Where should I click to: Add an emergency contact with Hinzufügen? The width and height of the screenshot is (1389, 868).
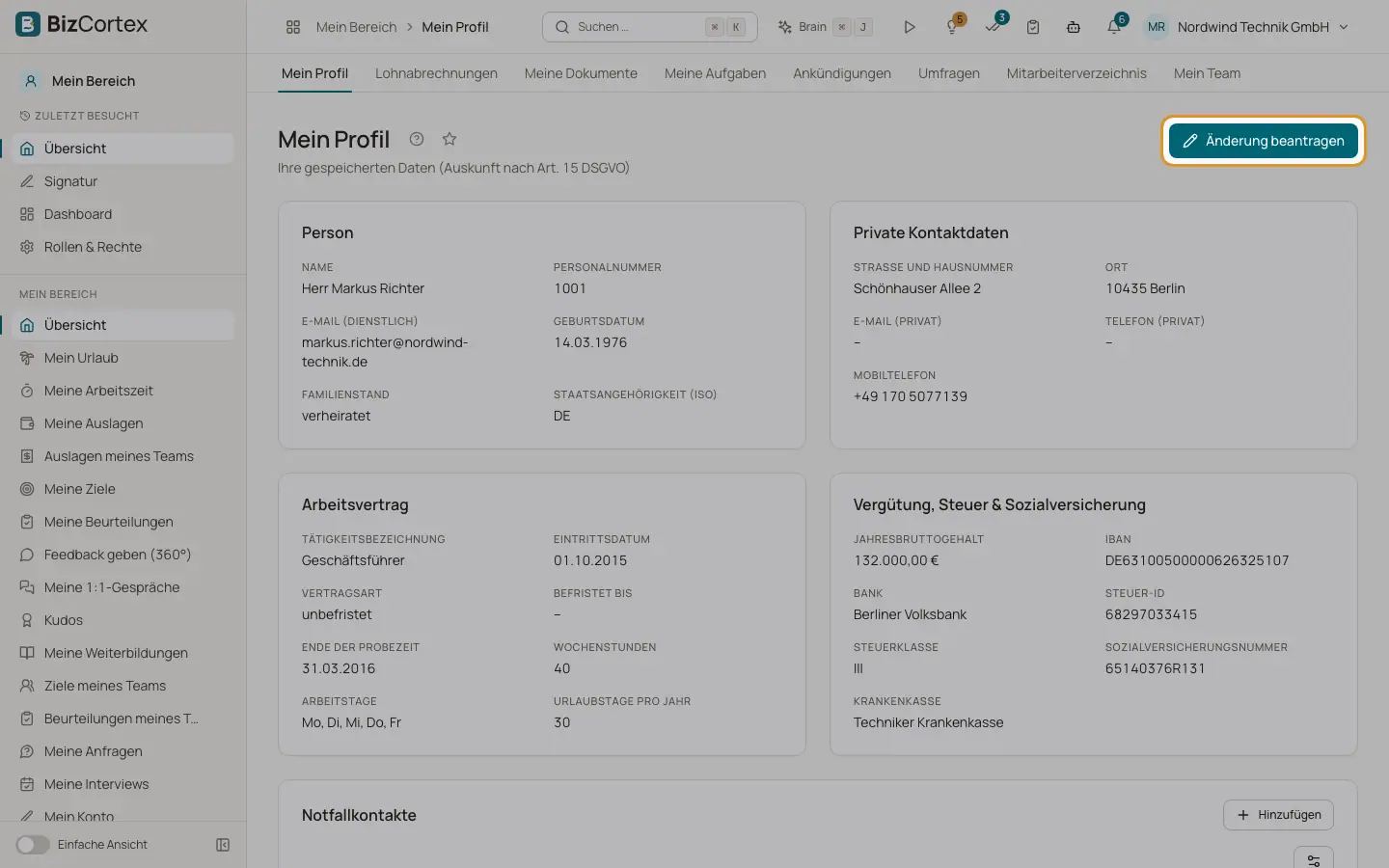[x=1279, y=815]
